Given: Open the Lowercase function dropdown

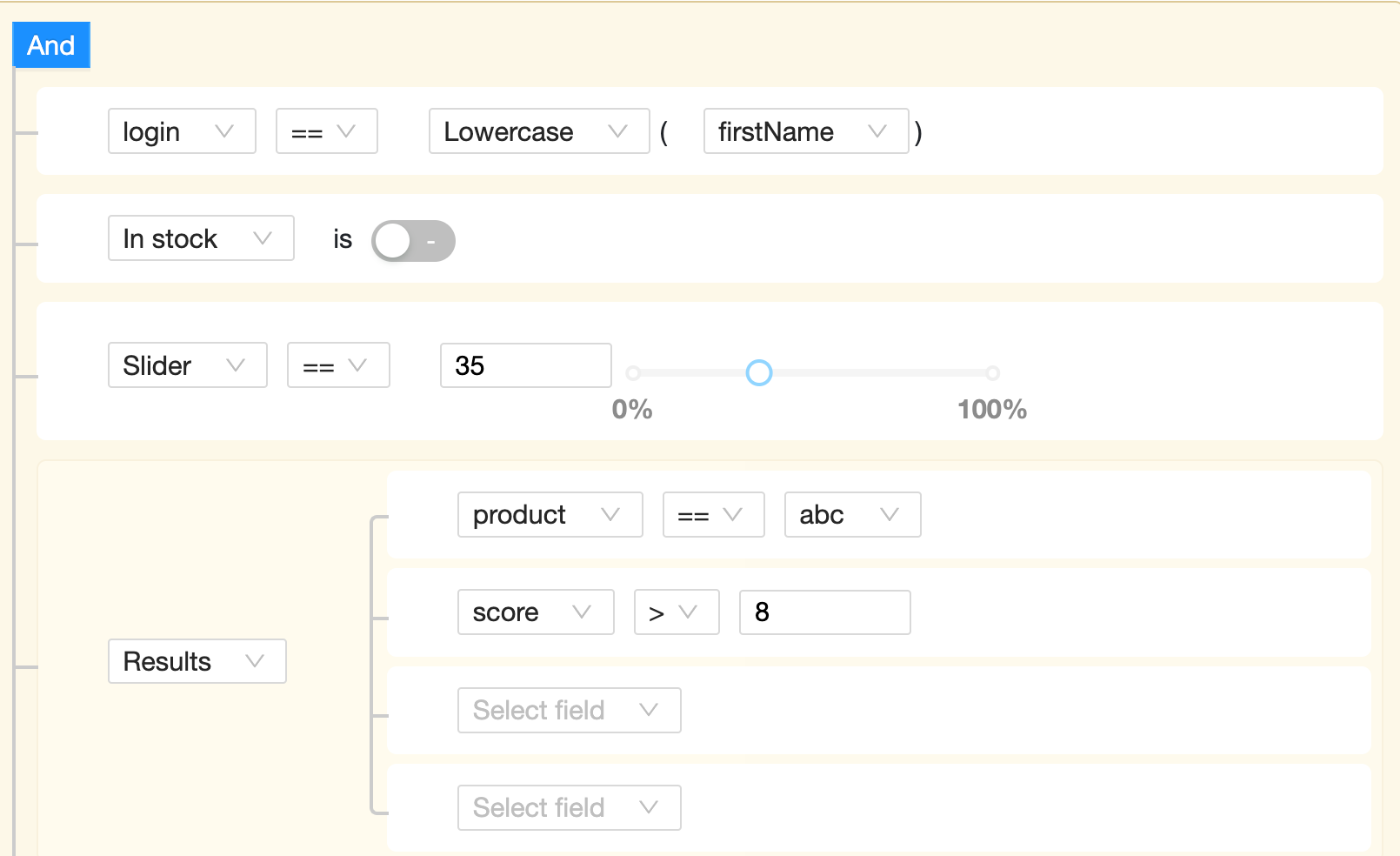Looking at the screenshot, I should click(x=538, y=131).
